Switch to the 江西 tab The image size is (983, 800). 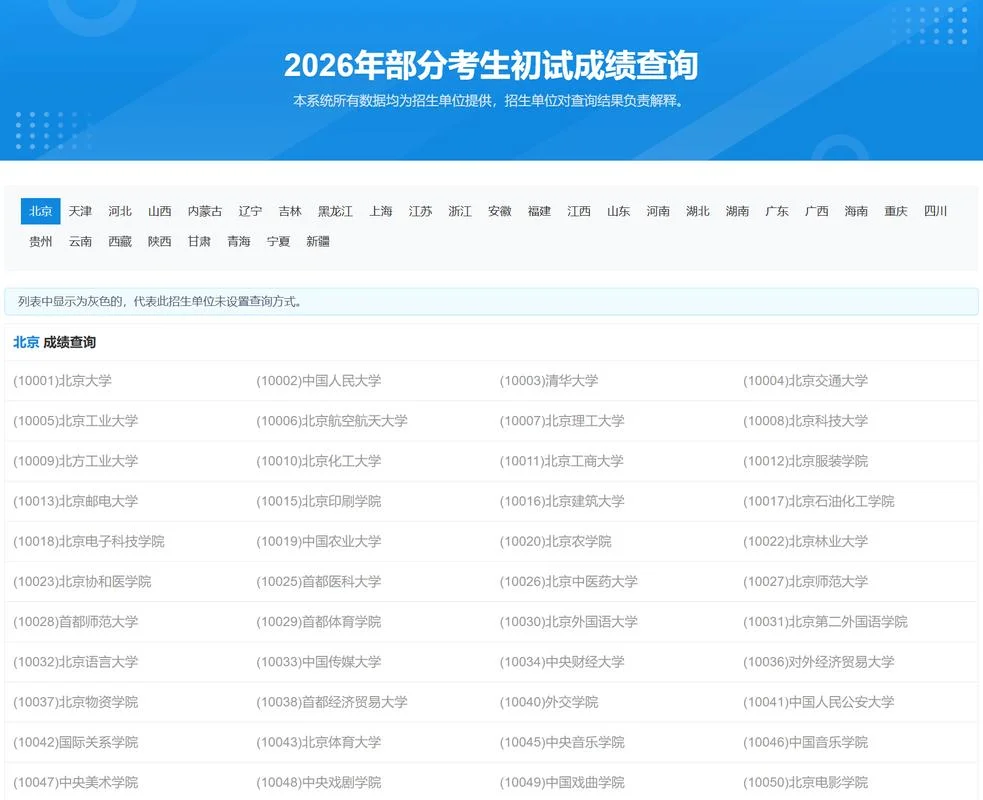tap(579, 211)
